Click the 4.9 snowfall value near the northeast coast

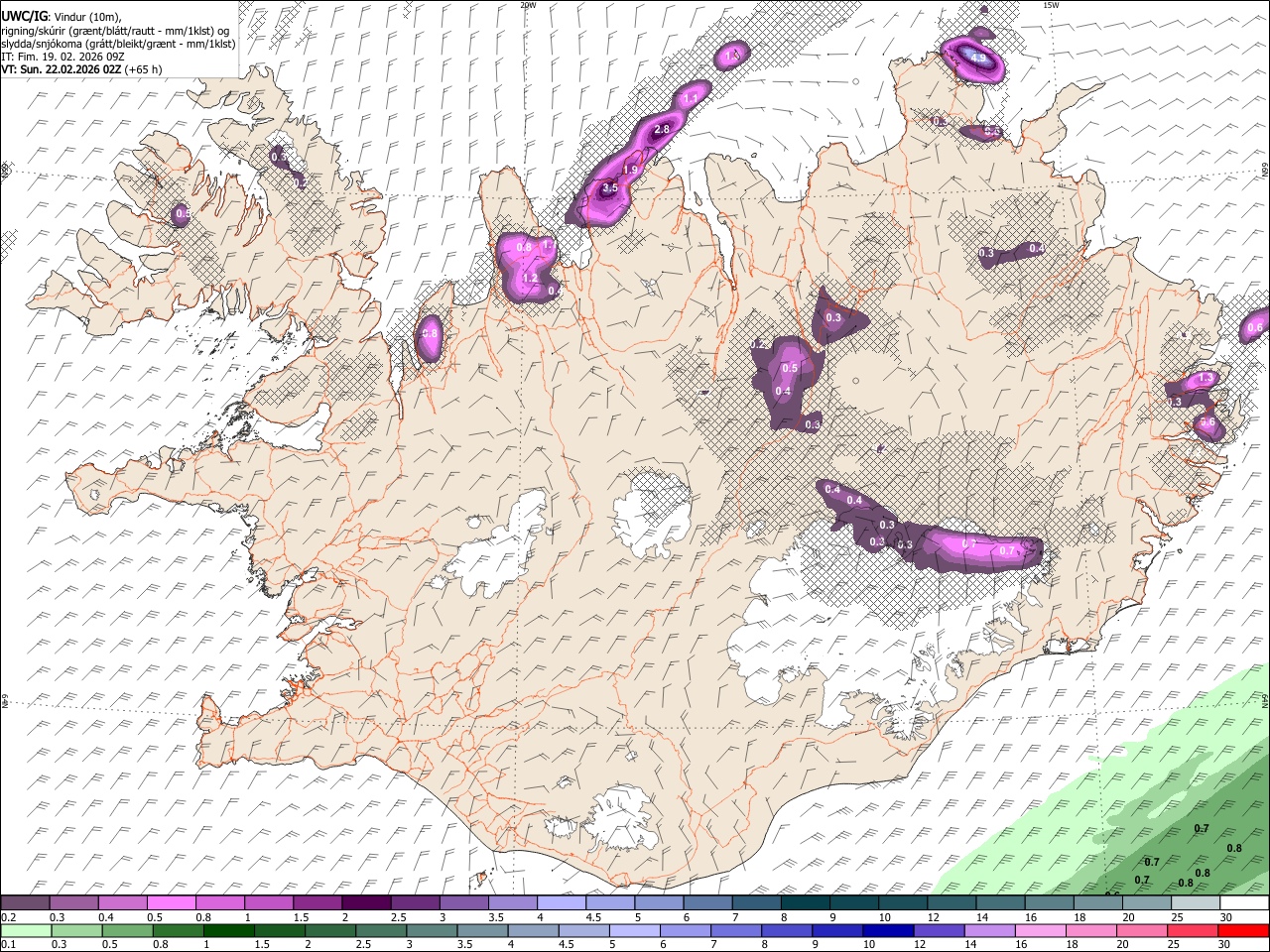978,59
